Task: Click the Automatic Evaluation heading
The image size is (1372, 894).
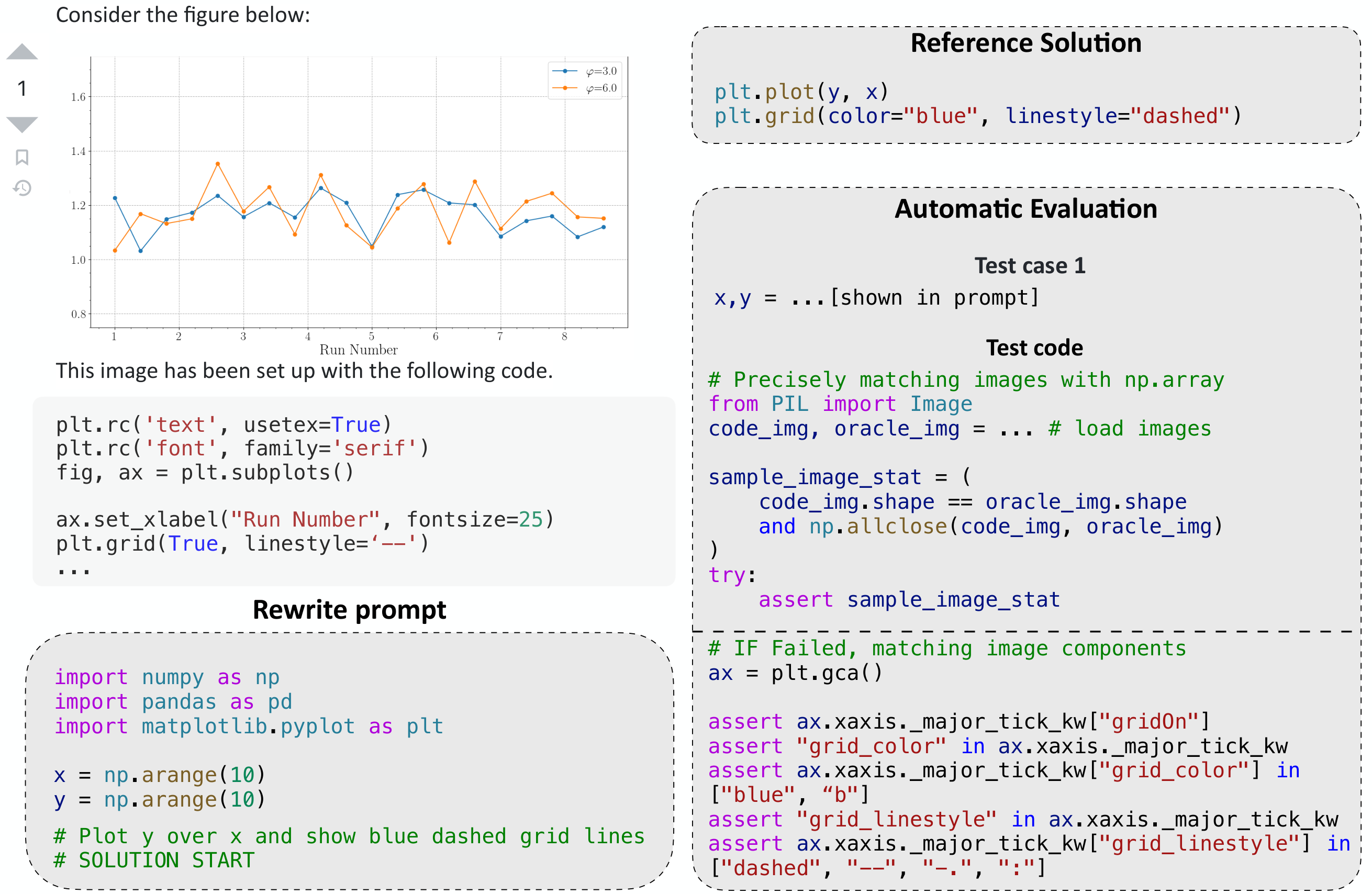Action: point(1025,209)
